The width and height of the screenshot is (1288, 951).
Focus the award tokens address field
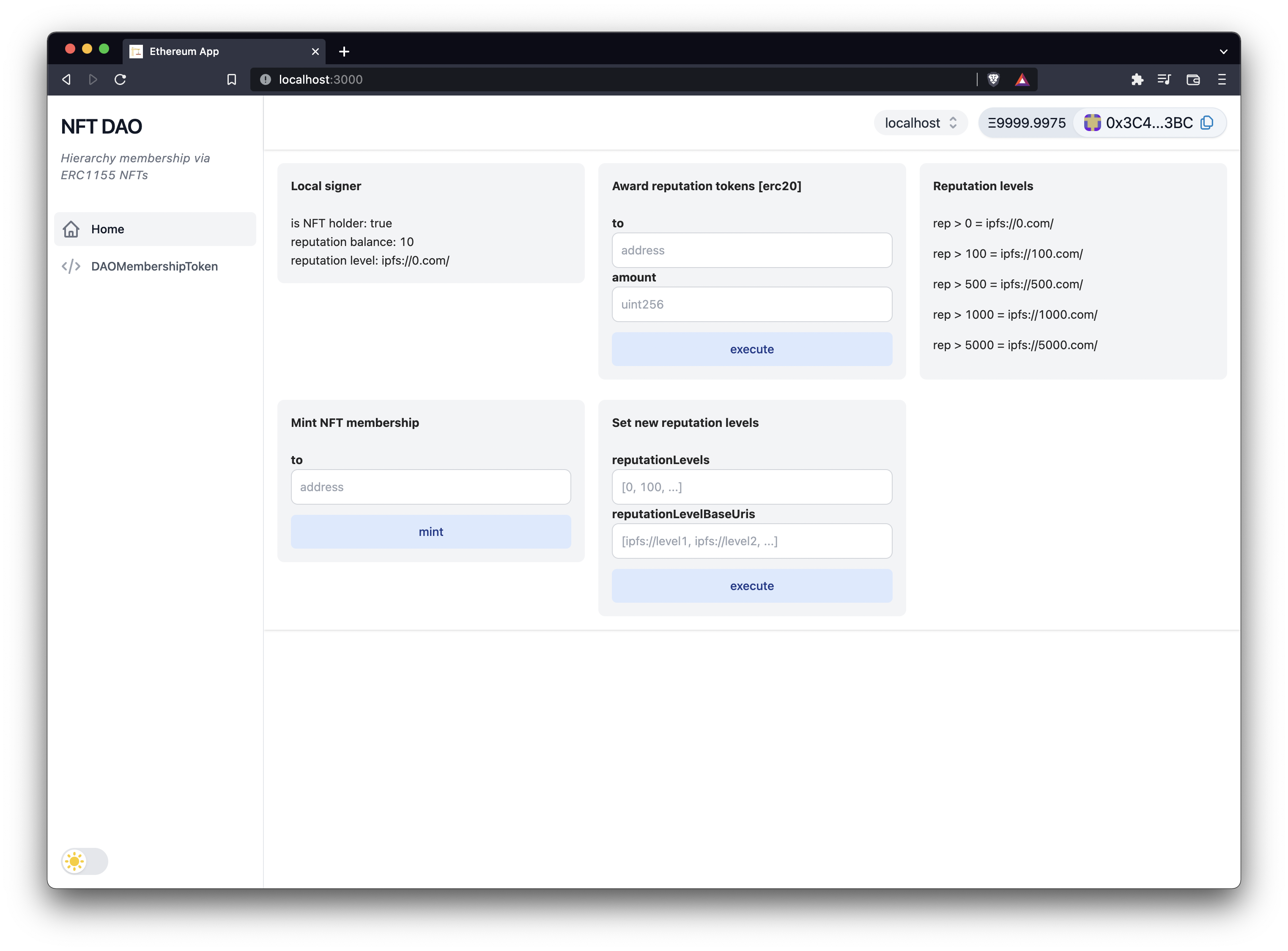752,250
